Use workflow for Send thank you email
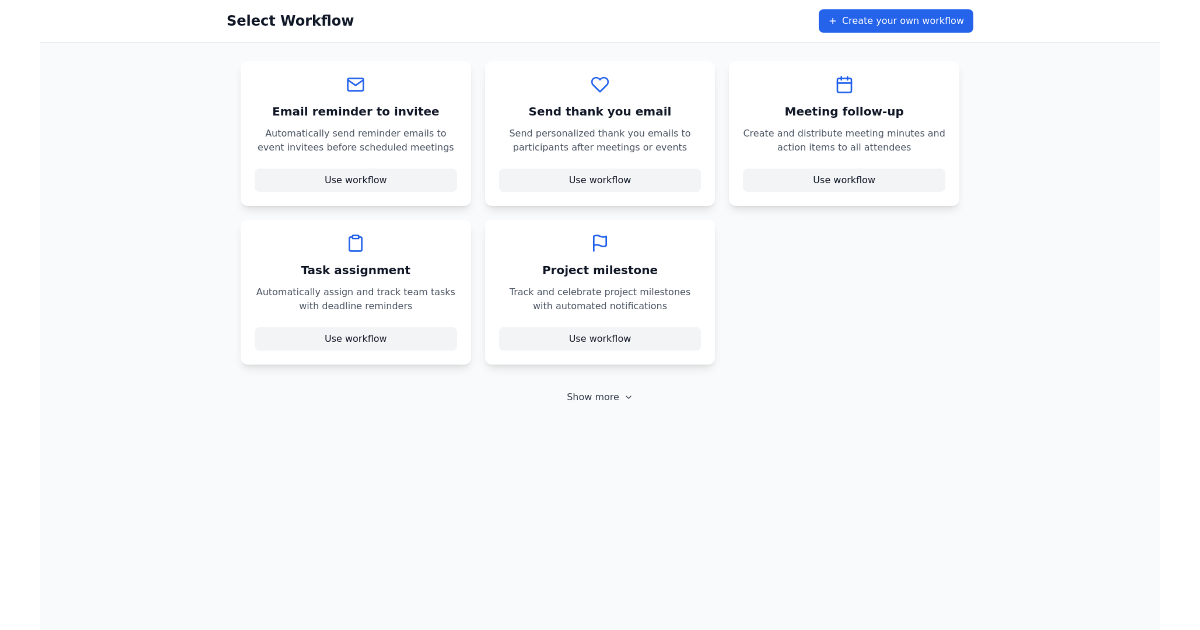The height and width of the screenshot is (630, 1200). 599,180
